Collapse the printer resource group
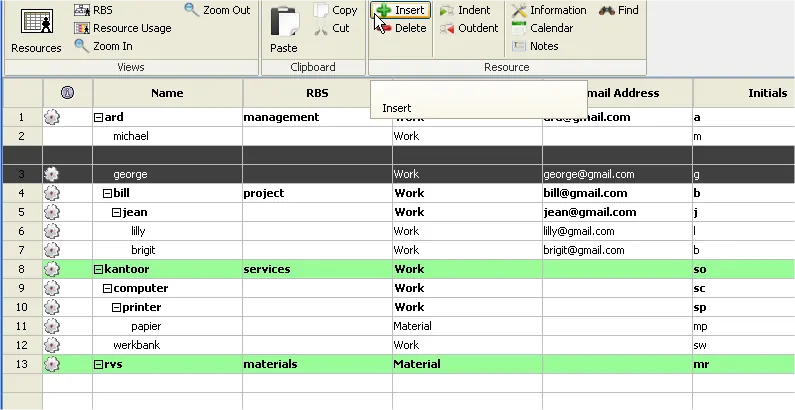795x410 pixels. [x=117, y=308]
